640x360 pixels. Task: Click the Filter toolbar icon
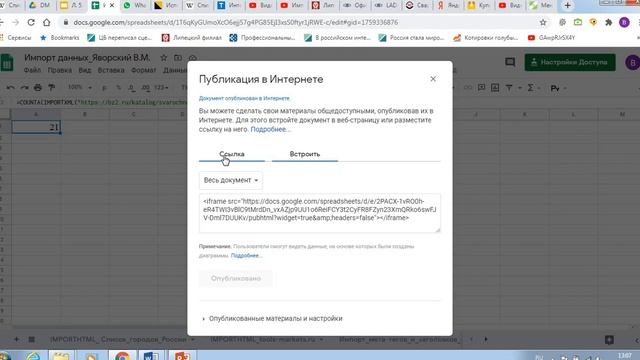click(509, 87)
